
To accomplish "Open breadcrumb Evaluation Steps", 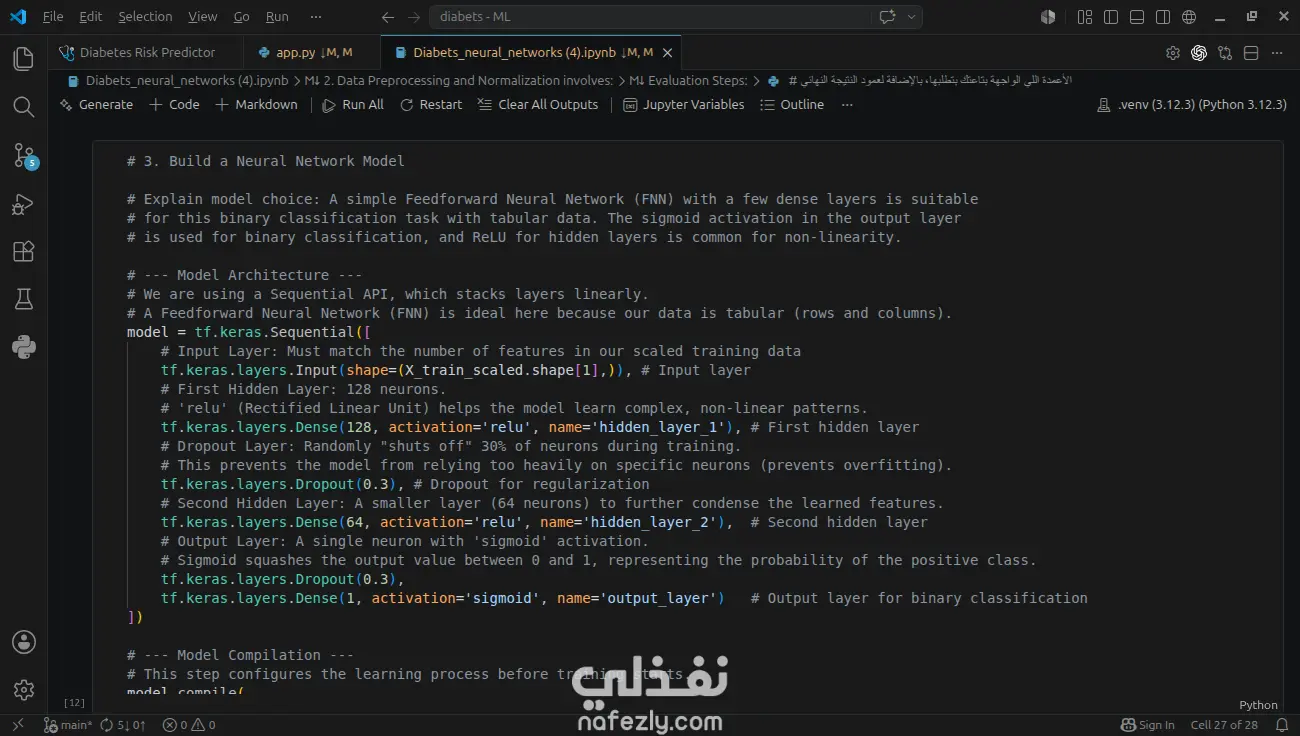I will (688, 80).
